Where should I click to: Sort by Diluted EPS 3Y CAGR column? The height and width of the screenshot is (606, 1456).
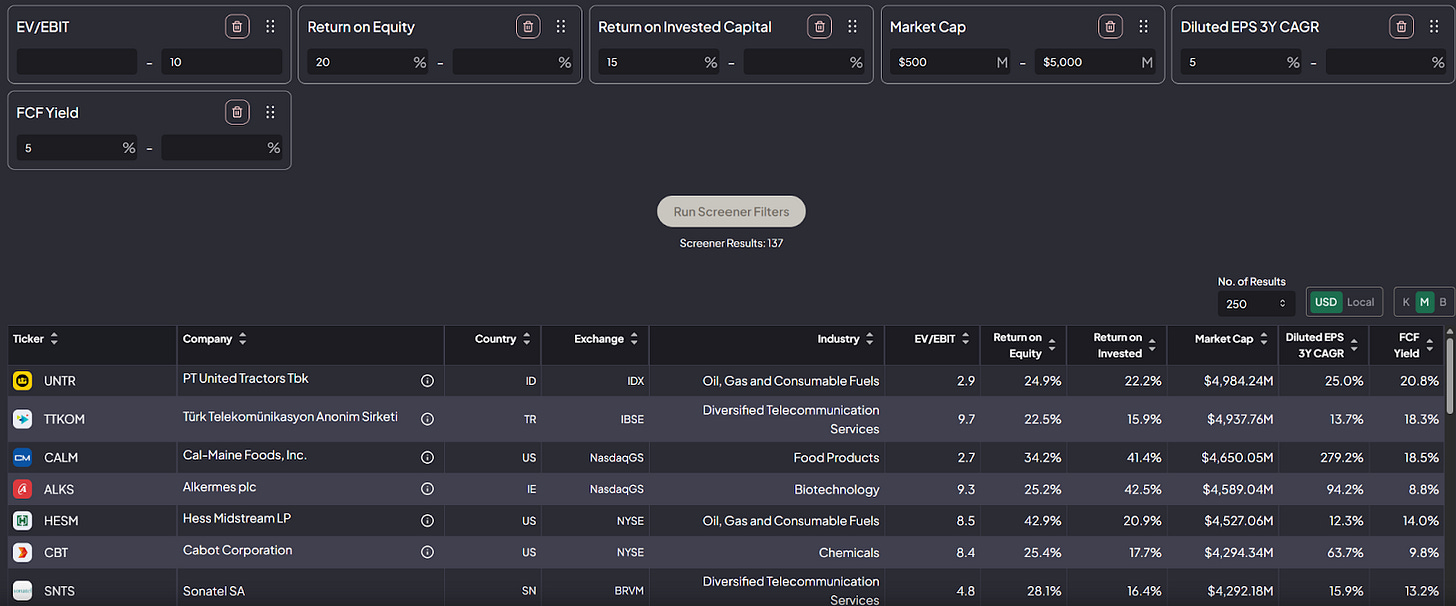coord(1354,345)
